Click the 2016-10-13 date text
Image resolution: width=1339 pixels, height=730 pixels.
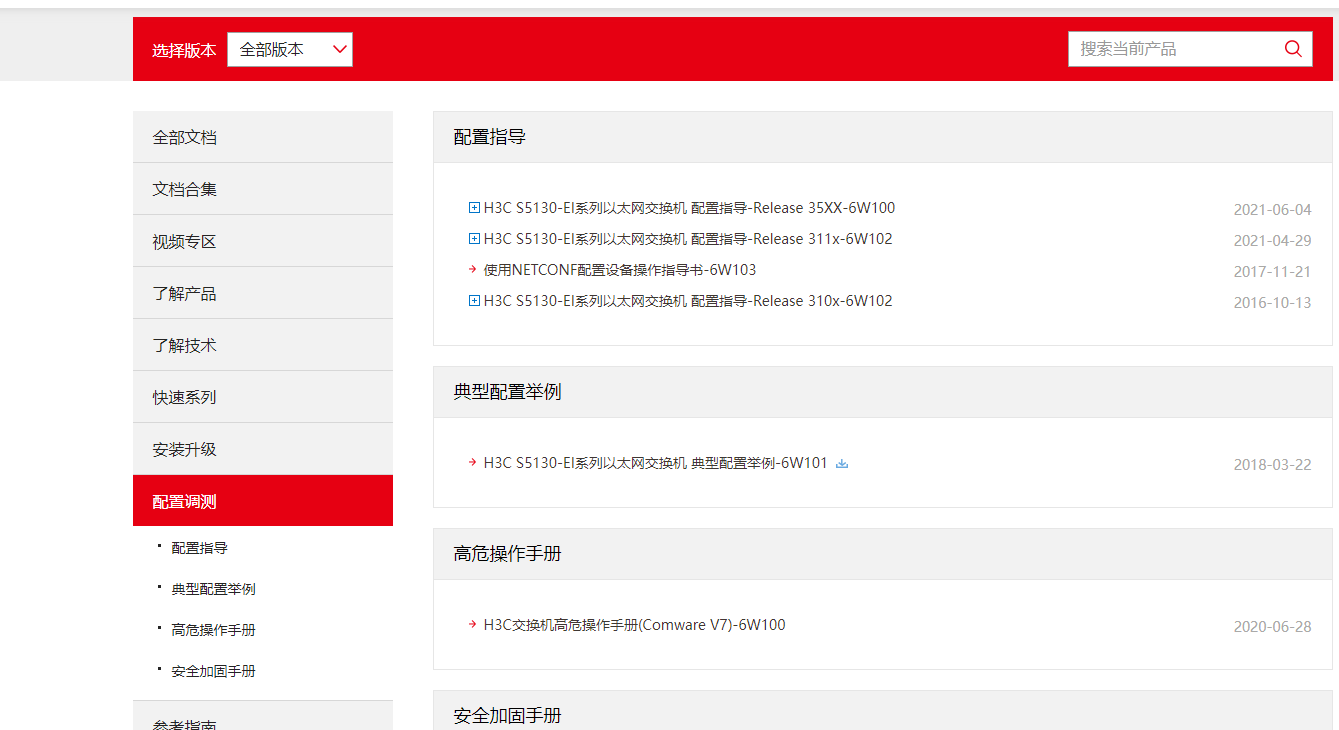point(1272,303)
